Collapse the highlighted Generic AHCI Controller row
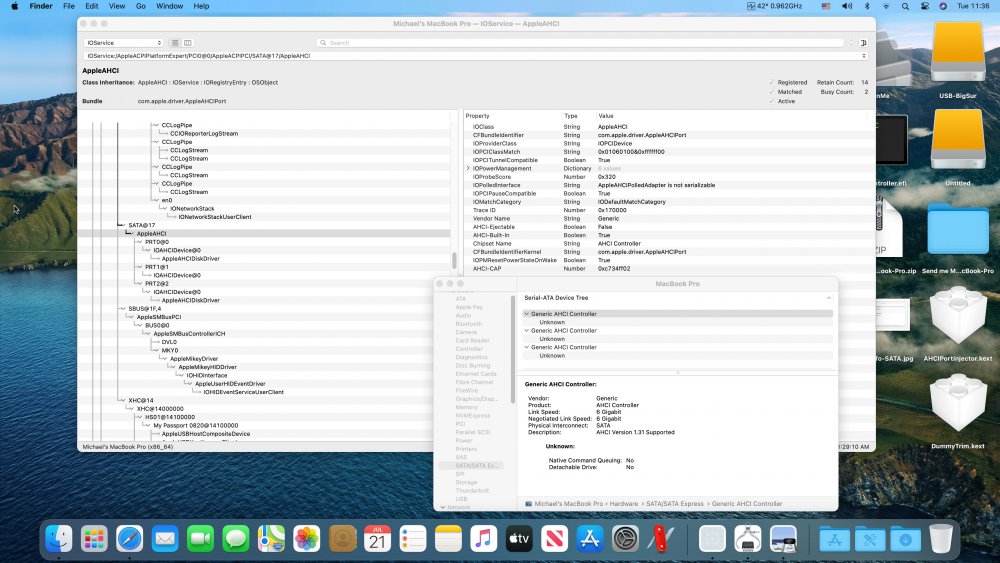The width and height of the screenshot is (1000, 563). click(527, 314)
